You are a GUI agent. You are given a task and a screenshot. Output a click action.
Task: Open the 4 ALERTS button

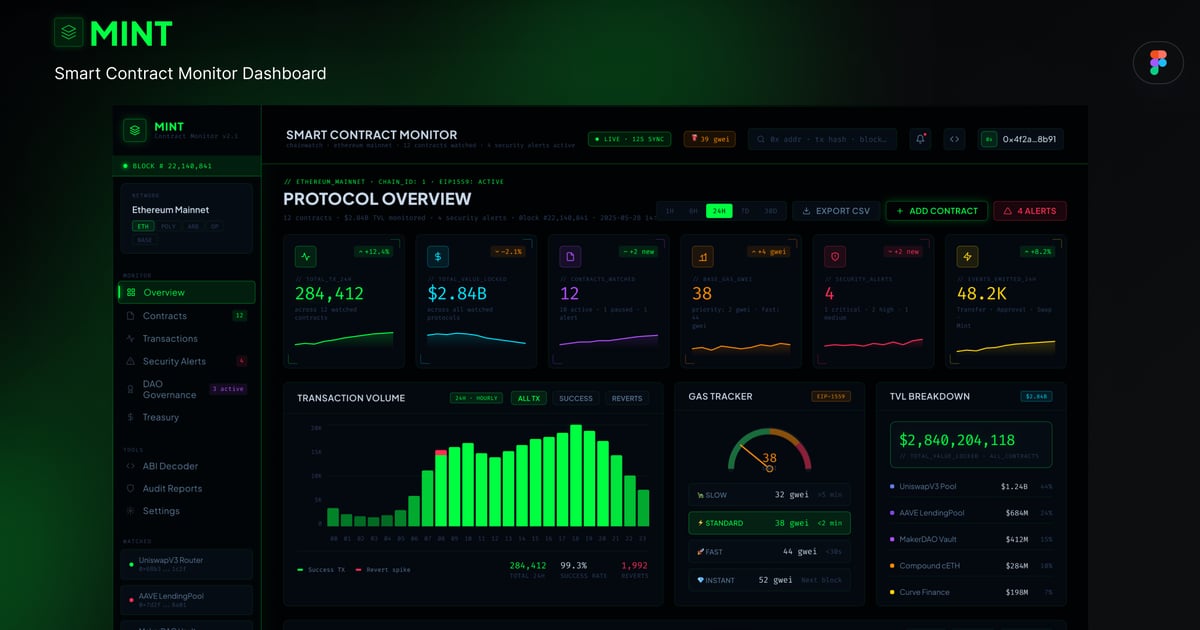(1030, 211)
